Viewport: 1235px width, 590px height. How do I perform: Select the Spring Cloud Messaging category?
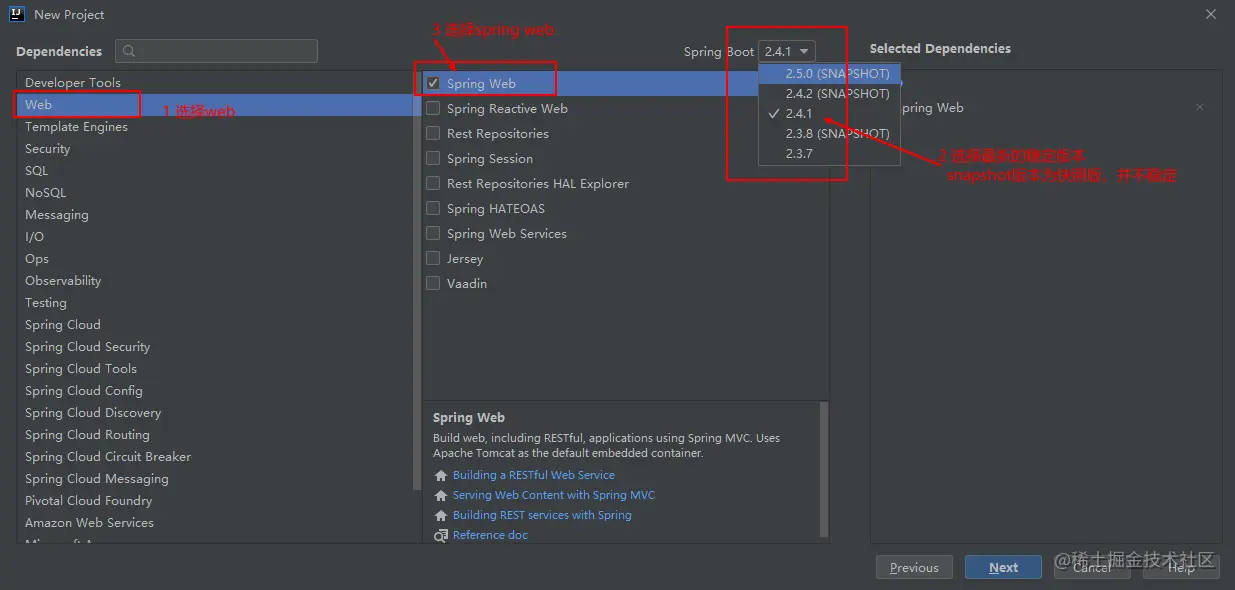pos(216,479)
